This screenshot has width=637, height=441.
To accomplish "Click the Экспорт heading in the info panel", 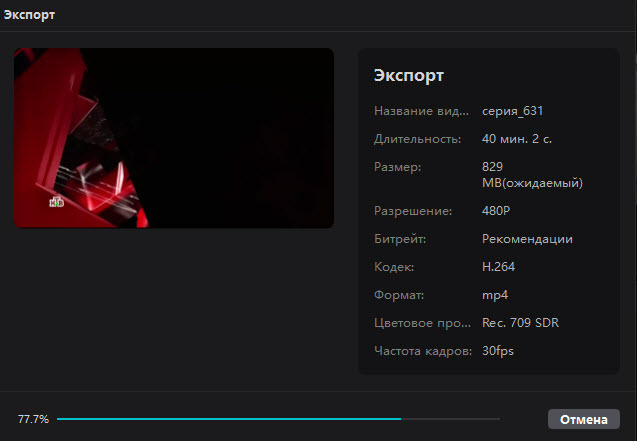I will [409, 76].
